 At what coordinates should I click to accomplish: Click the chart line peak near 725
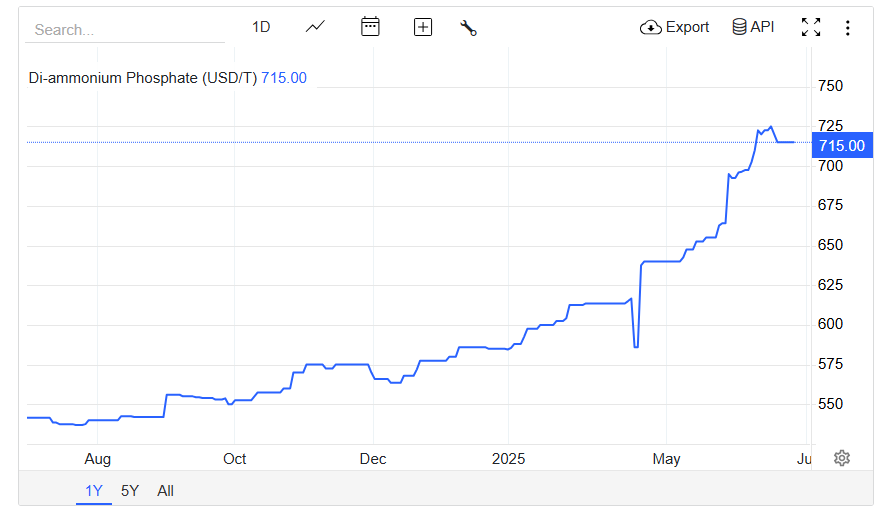(771, 127)
